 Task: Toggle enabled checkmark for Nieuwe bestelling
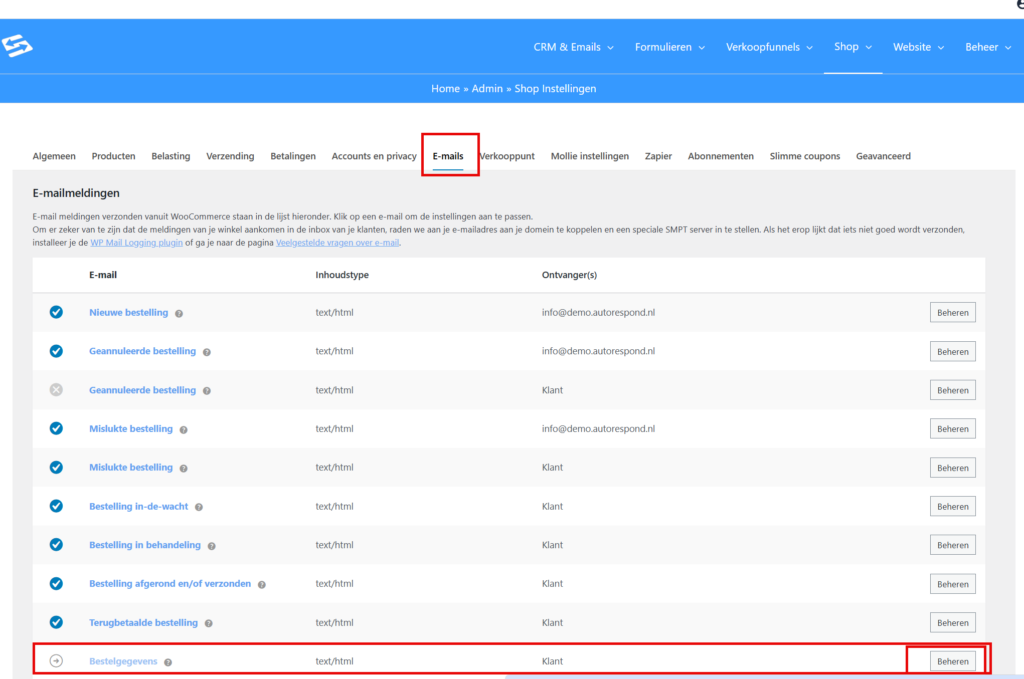coord(56,312)
